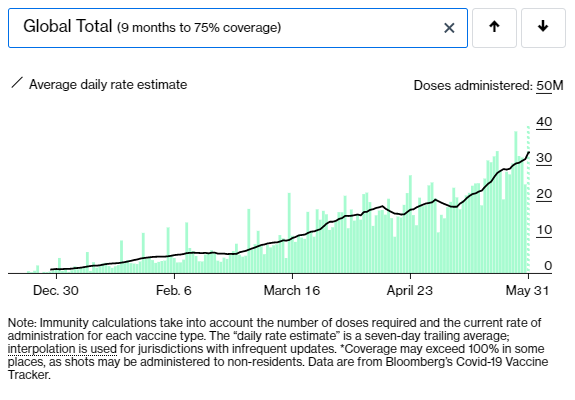575x400 pixels.
Task: Click the 'Average daily rate estimate' legend
Action: point(108,85)
